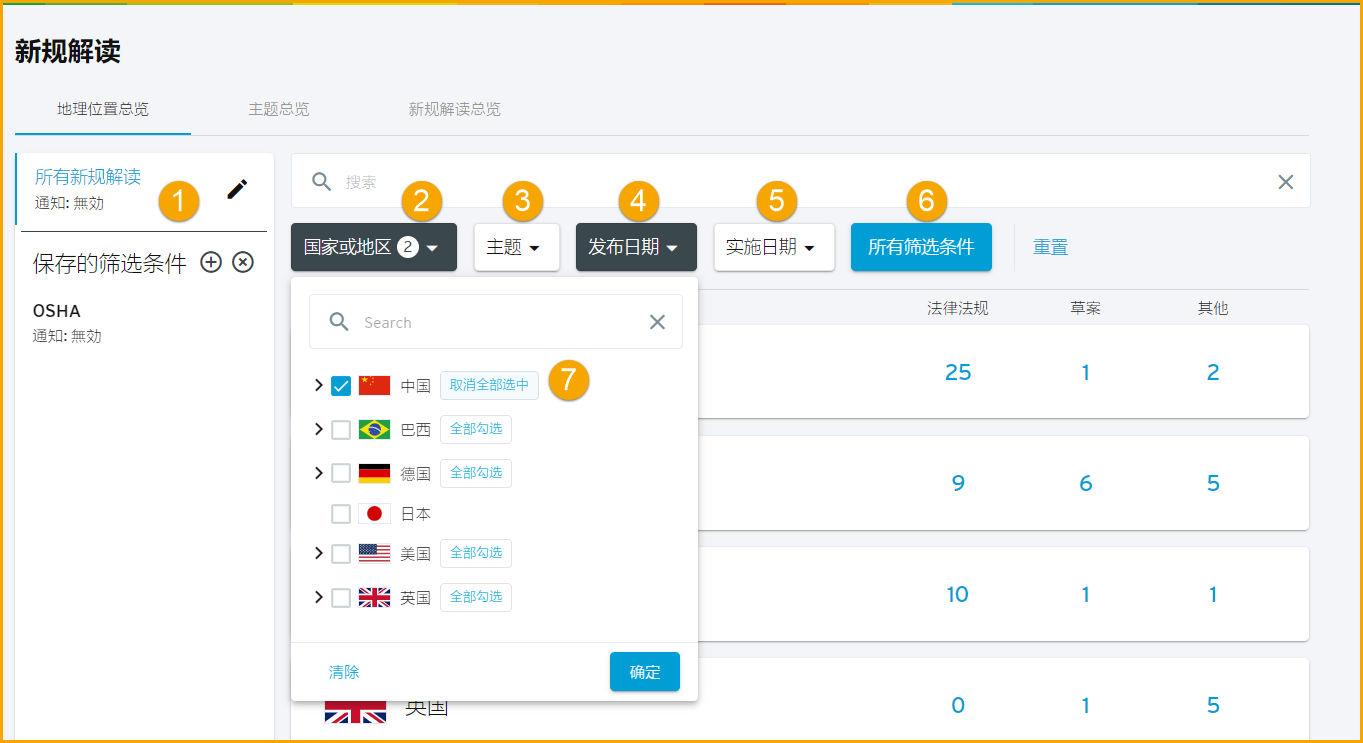Tick the 德国 checkbox

[341, 473]
